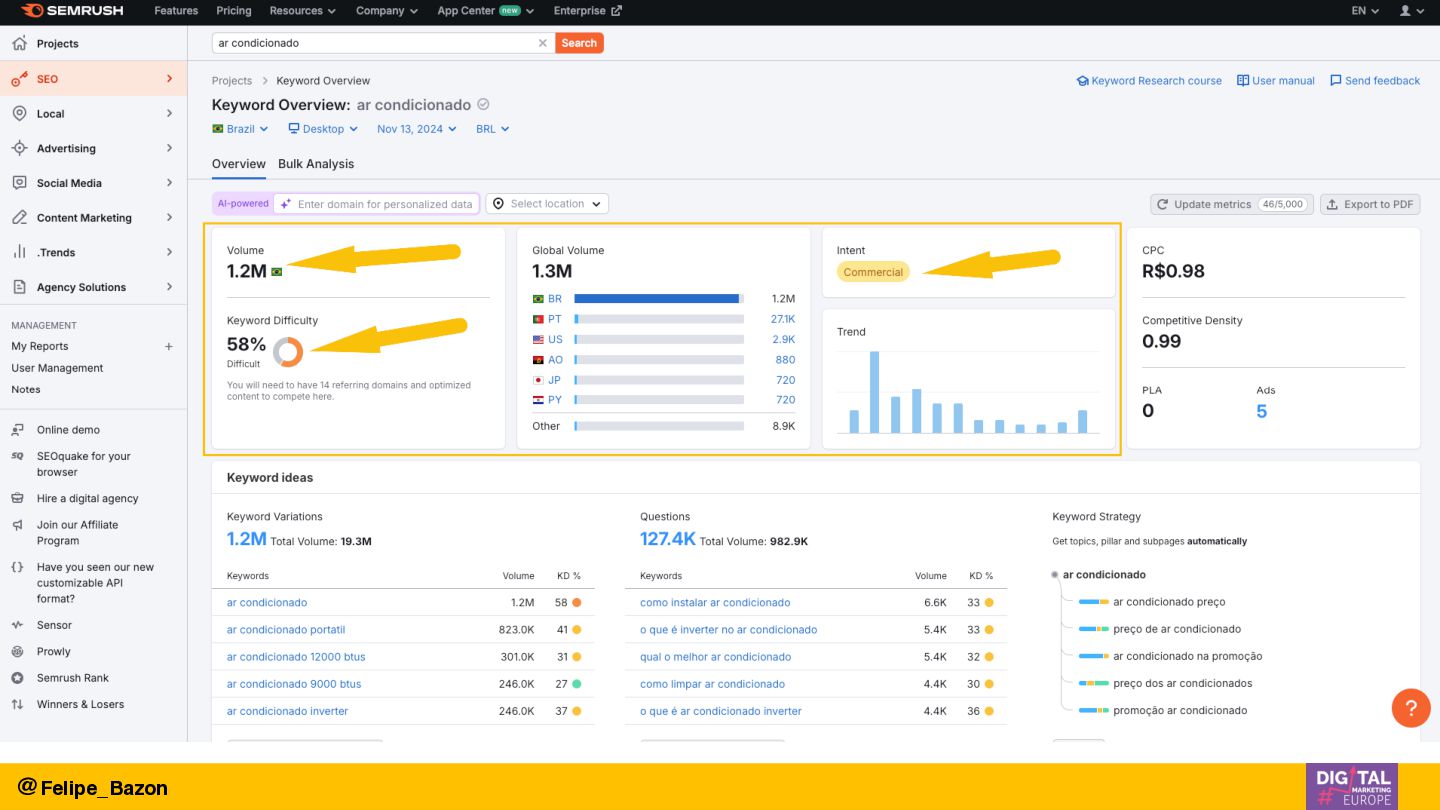Expand the Desktop device dropdown
The width and height of the screenshot is (1440, 810).
322,129
